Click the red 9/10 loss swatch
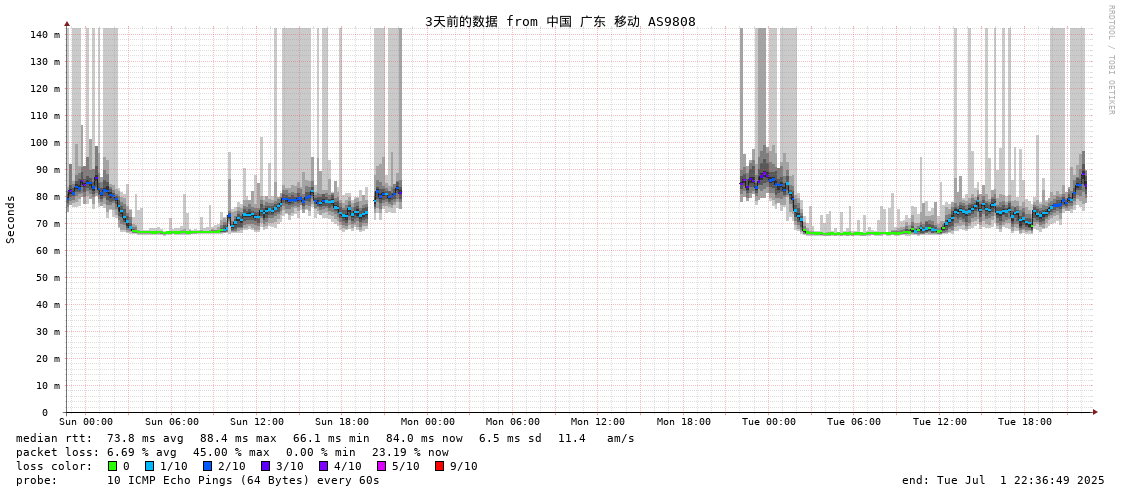Viewport: 1121px width, 494px height. [x=439, y=466]
